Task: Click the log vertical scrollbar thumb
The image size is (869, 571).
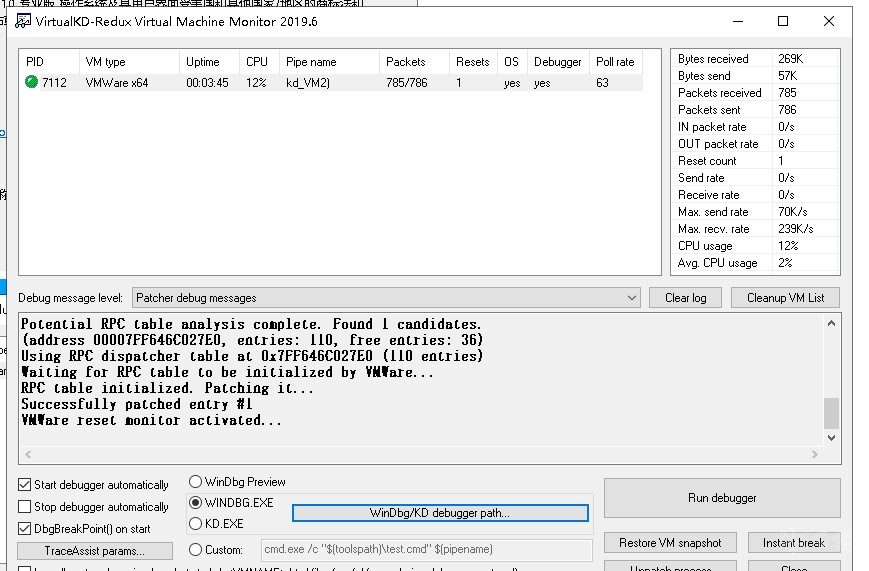Action: 831,413
